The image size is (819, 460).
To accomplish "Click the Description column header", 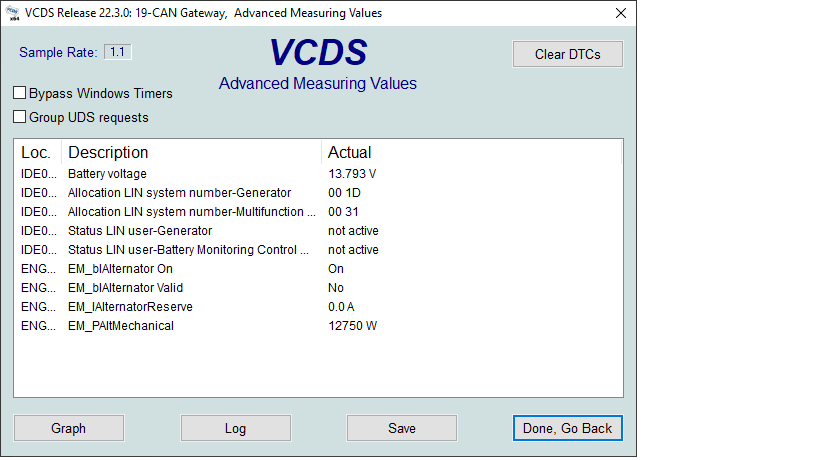I will pyautogui.click(x=191, y=152).
